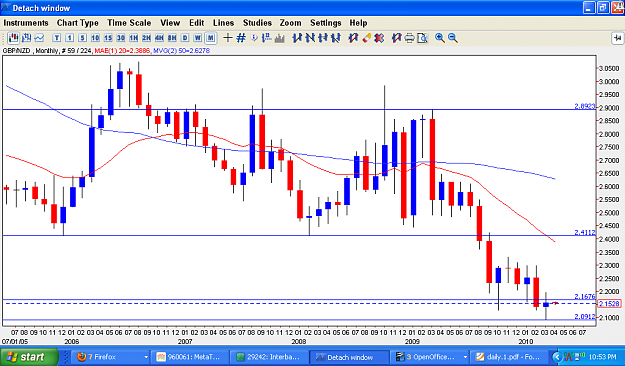The width and height of the screenshot is (625, 366).
Task: Click the line edit tool with red stroke
Action: pos(353,38)
